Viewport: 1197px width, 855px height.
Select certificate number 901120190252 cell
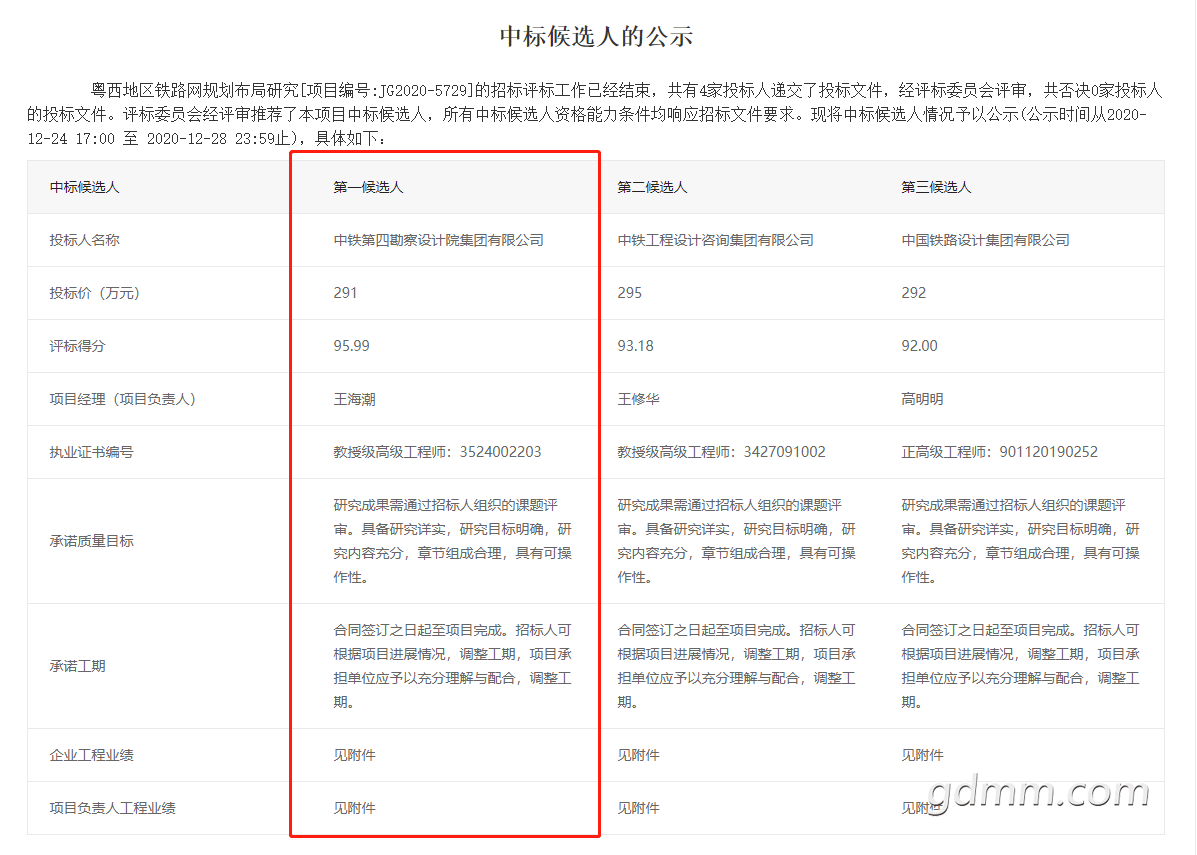click(1000, 452)
